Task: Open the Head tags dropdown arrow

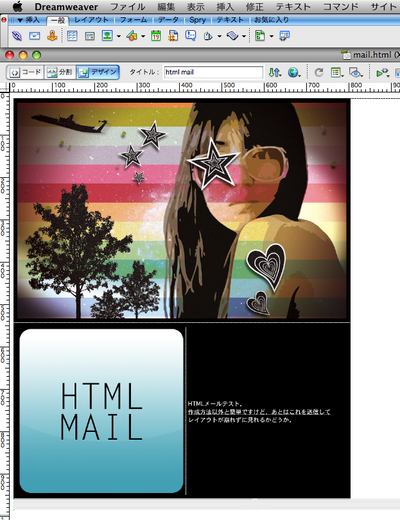Action: (x=219, y=36)
